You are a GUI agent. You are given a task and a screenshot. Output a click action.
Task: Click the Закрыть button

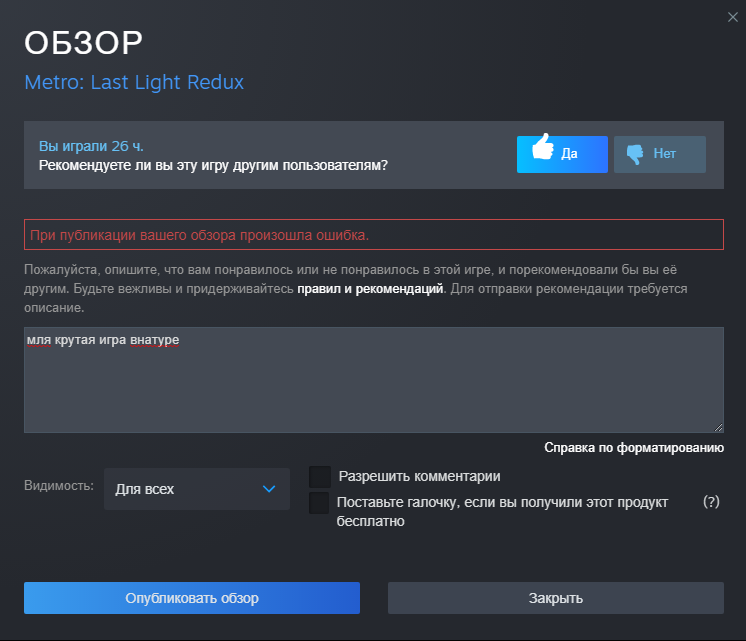point(556,598)
